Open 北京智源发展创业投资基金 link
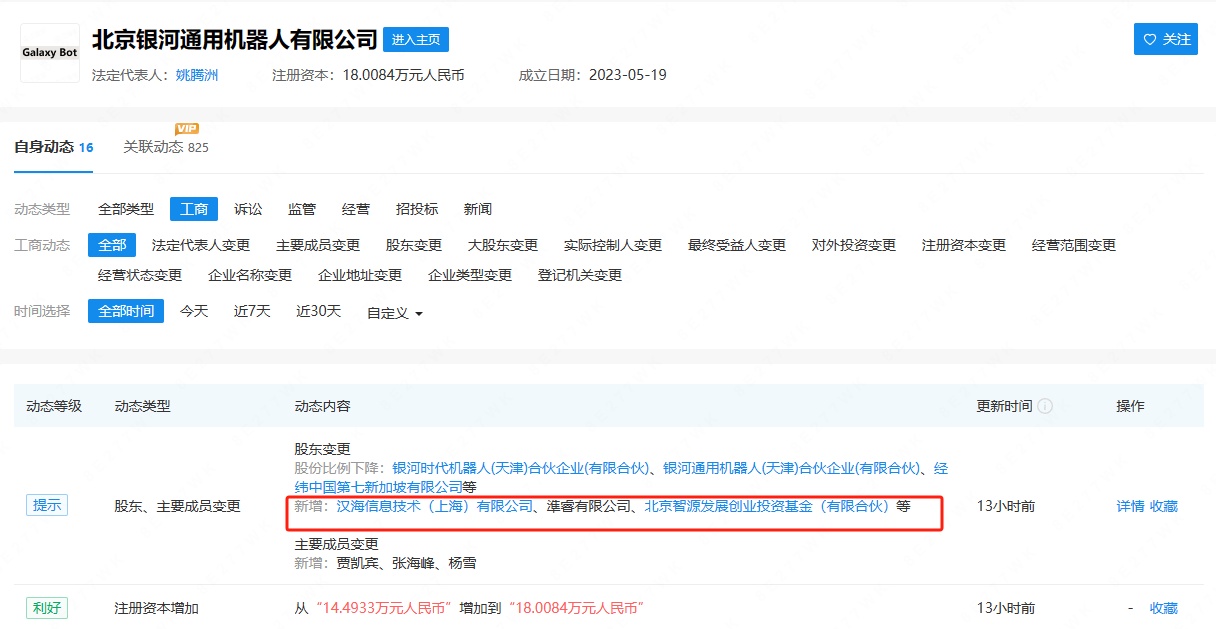Image resolution: width=1216 pixels, height=629 pixels. (768, 506)
